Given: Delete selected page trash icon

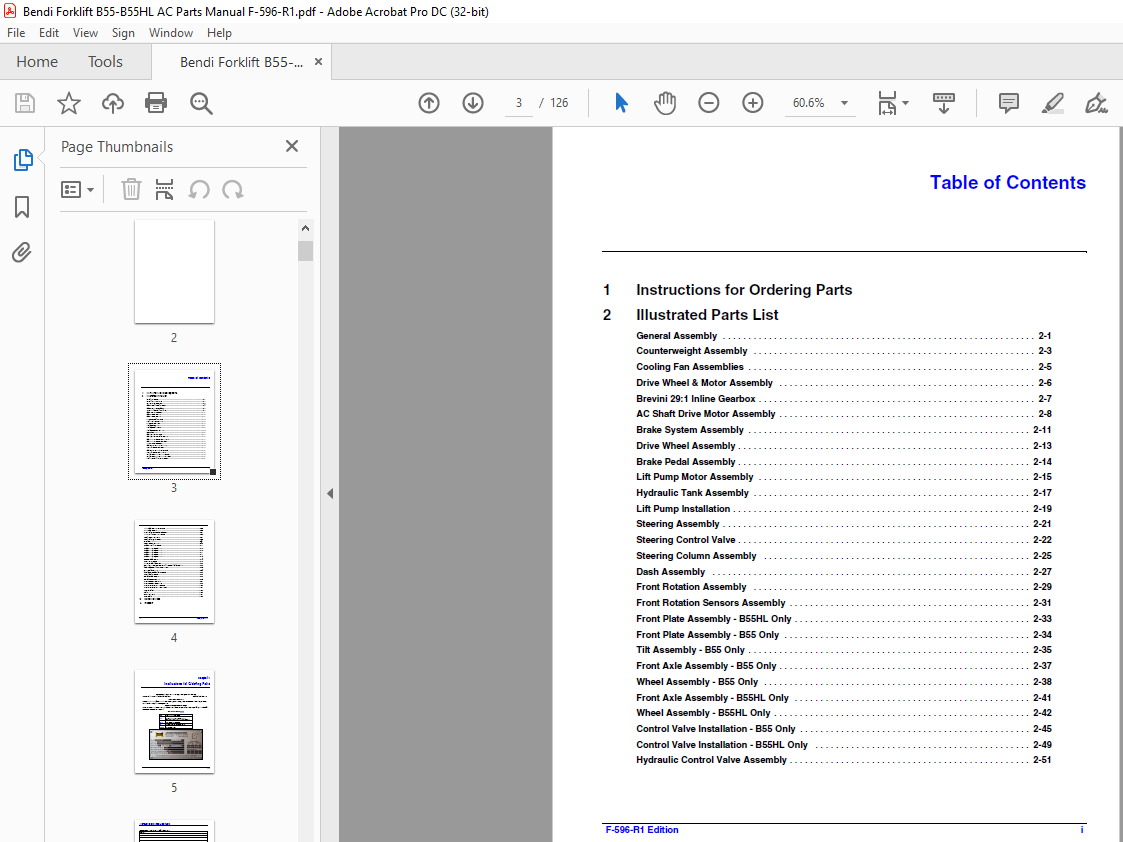Looking at the screenshot, I should pos(131,190).
